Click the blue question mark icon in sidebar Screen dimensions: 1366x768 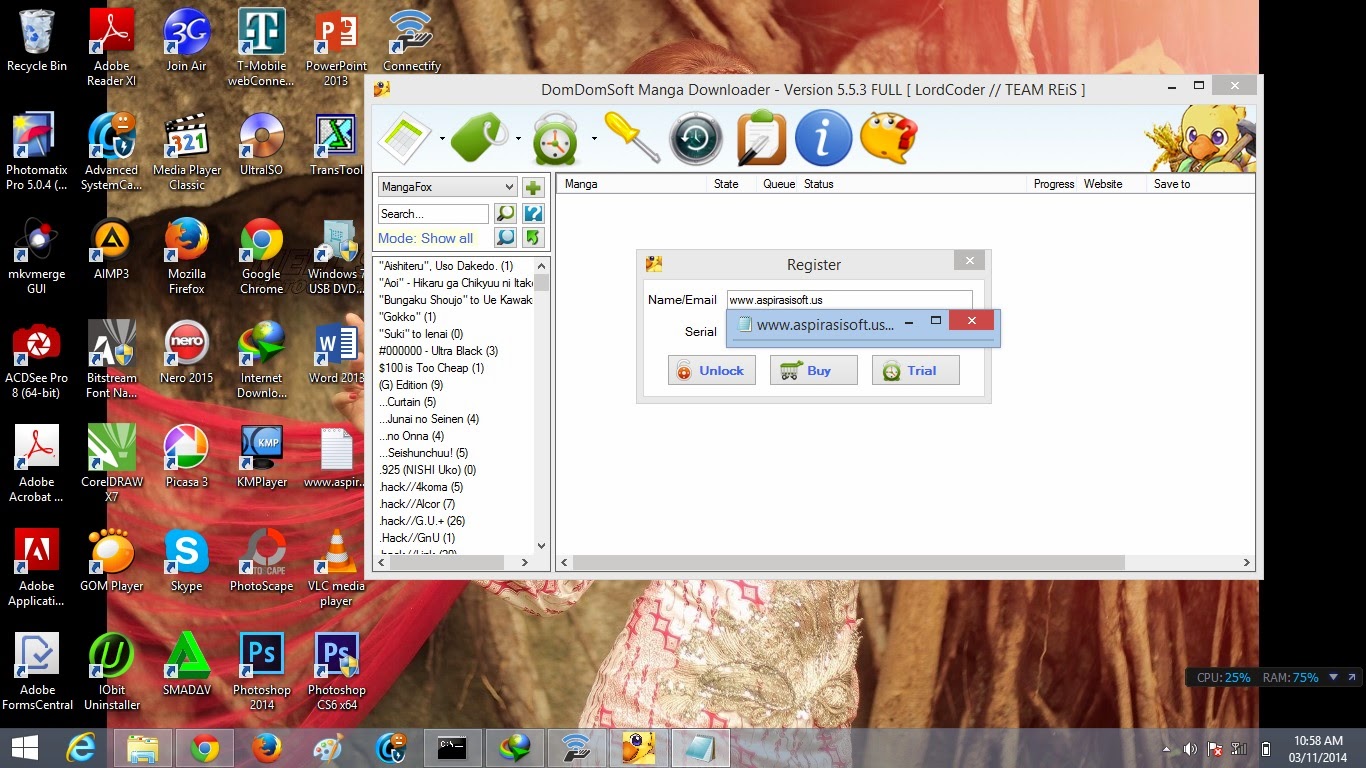533,213
